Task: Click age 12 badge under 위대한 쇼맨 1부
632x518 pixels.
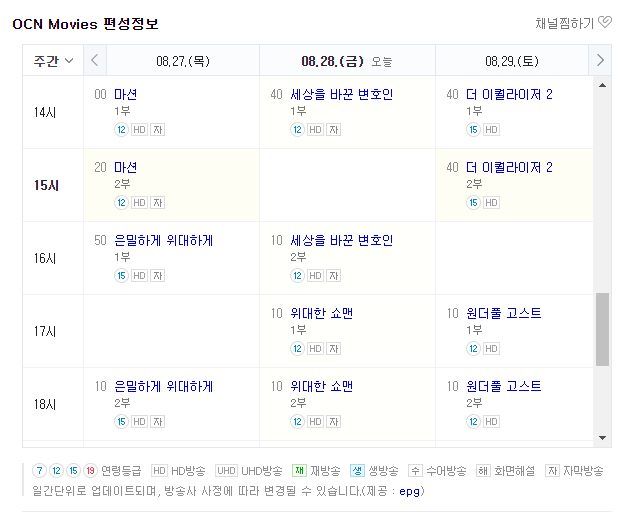Action: pos(297,349)
